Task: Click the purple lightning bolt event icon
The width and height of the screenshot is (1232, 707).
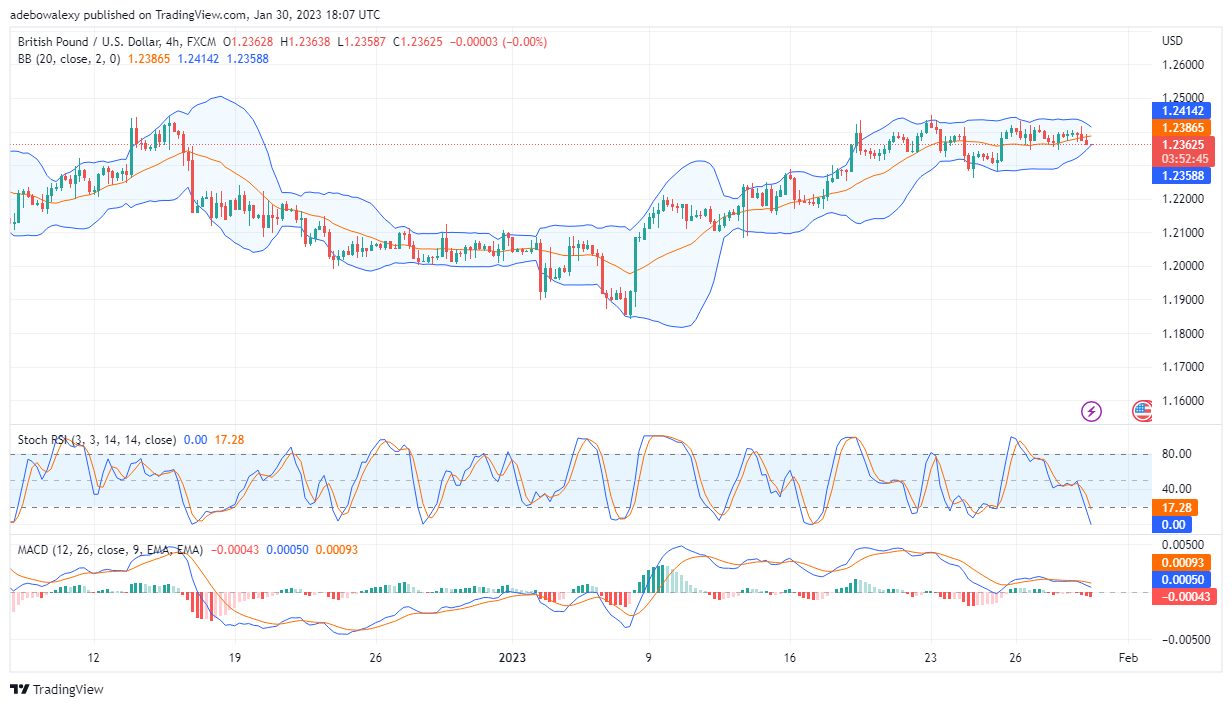Action: [1091, 410]
